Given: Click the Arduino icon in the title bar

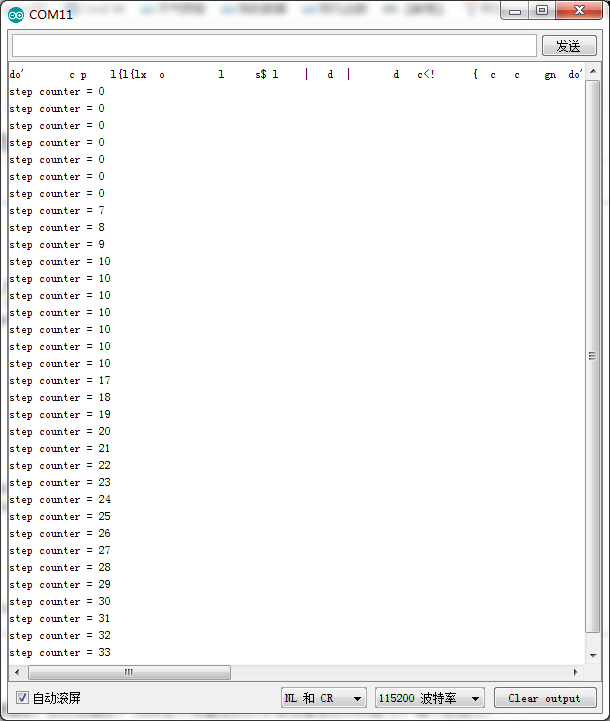Looking at the screenshot, I should click(x=16, y=15).
